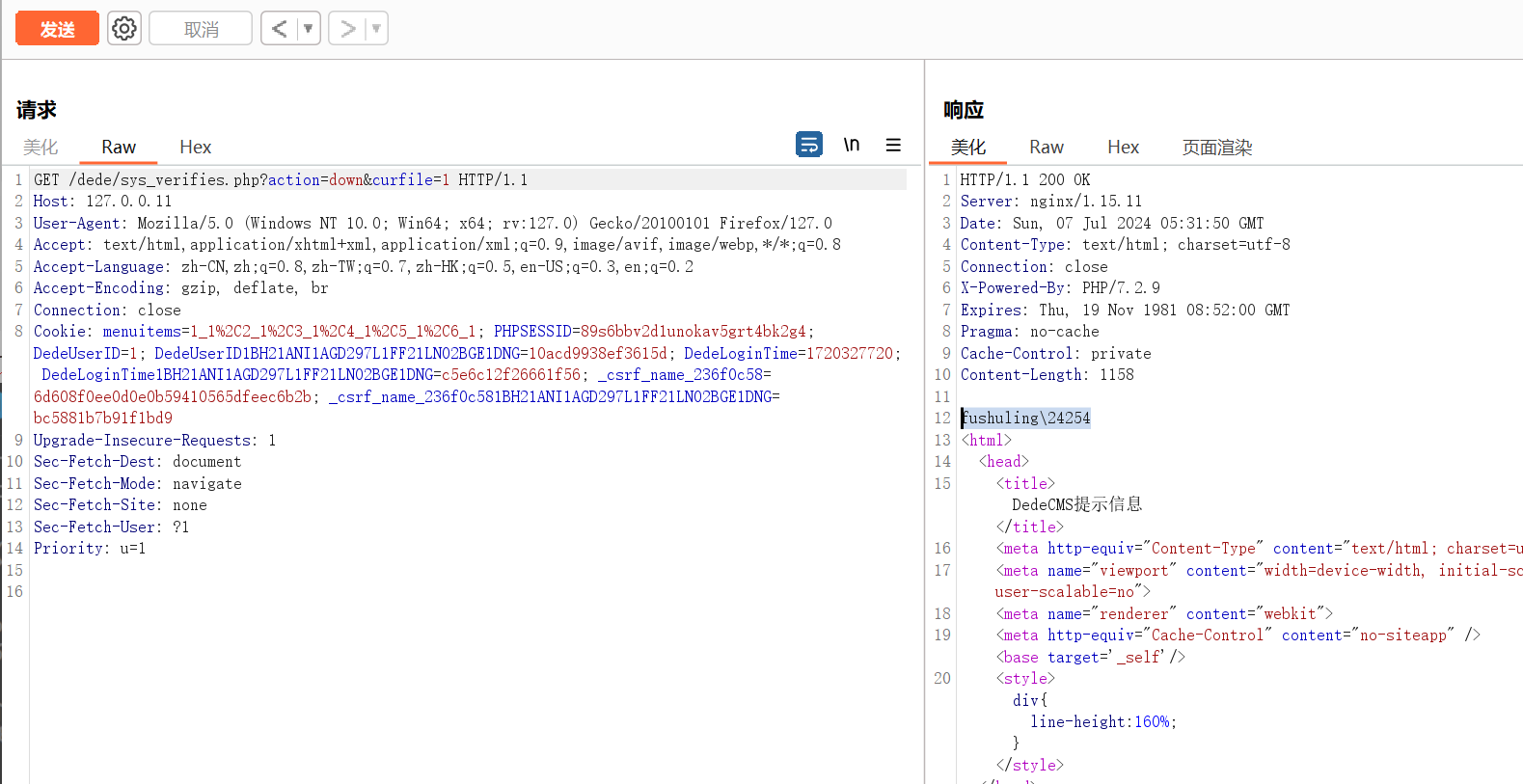
Task: Click the Pragma: no-cache line
Action: 1029,331
